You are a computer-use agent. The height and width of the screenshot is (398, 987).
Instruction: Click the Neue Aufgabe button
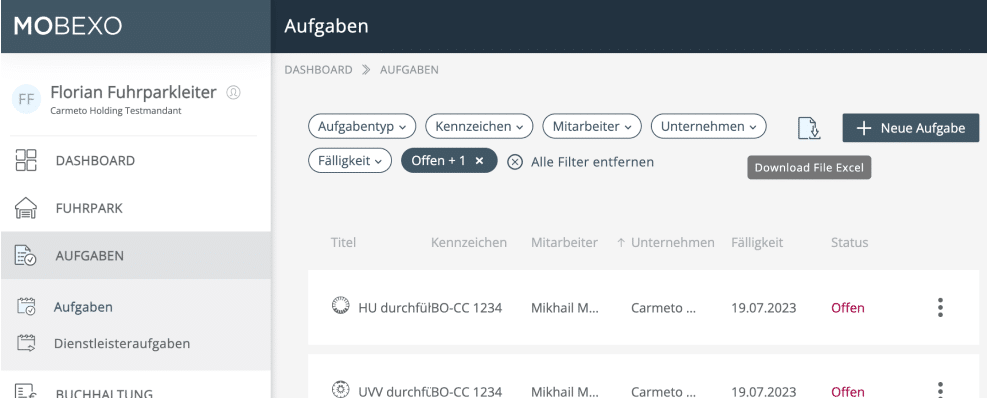pyautogui.click(x=911, y=128)
